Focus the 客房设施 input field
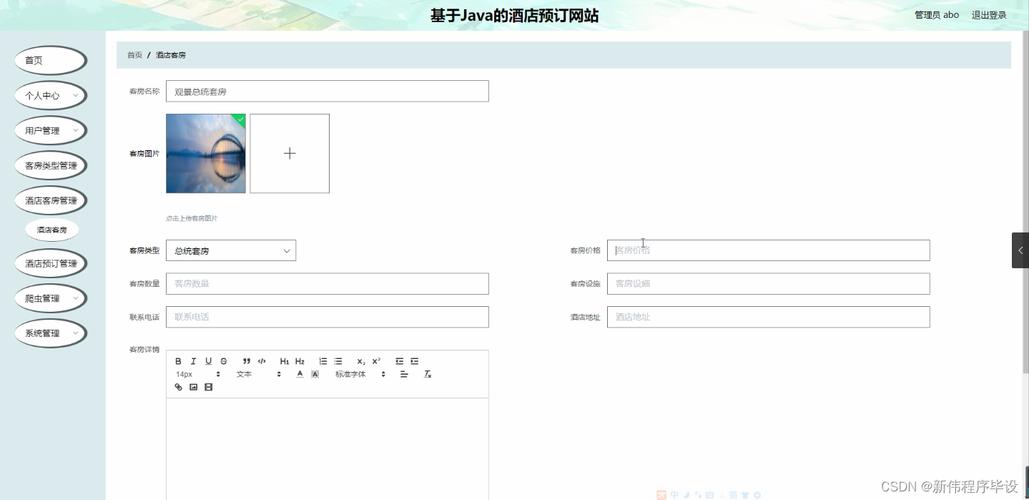This screenshot has width=1029, height=500. click(x=768, y=283)
